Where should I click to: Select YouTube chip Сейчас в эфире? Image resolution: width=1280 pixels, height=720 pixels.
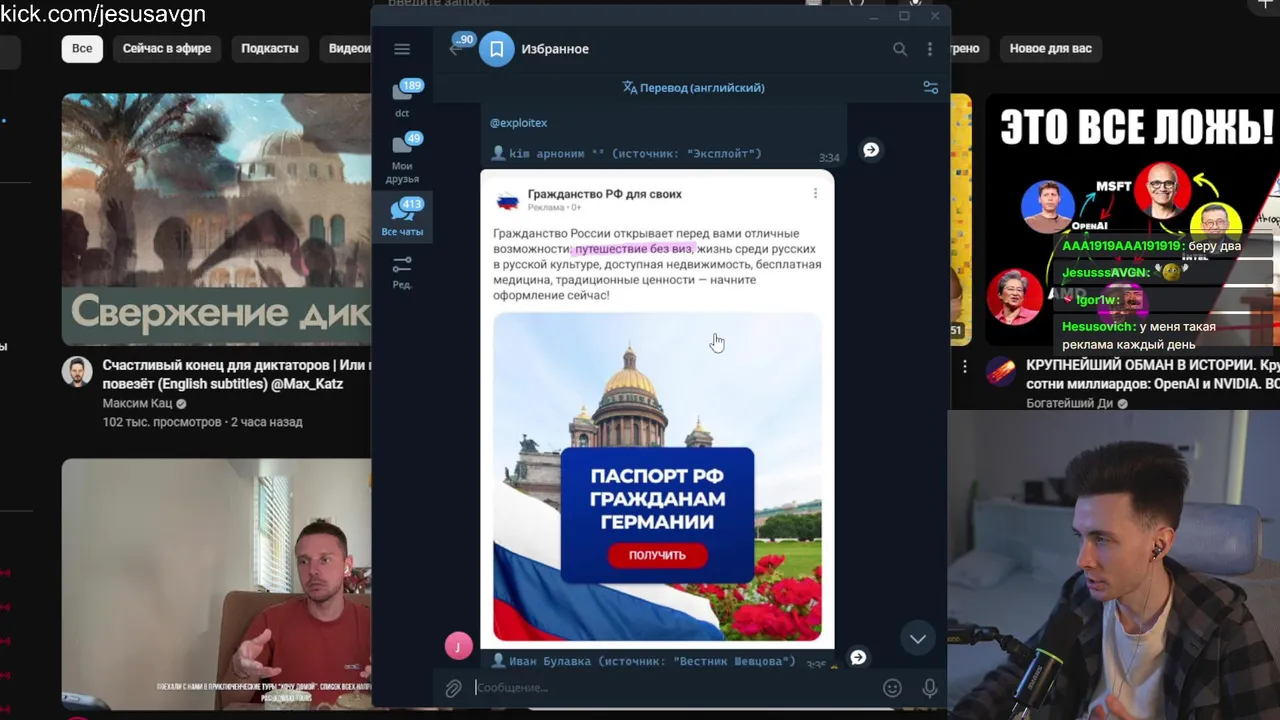[167, 48]
